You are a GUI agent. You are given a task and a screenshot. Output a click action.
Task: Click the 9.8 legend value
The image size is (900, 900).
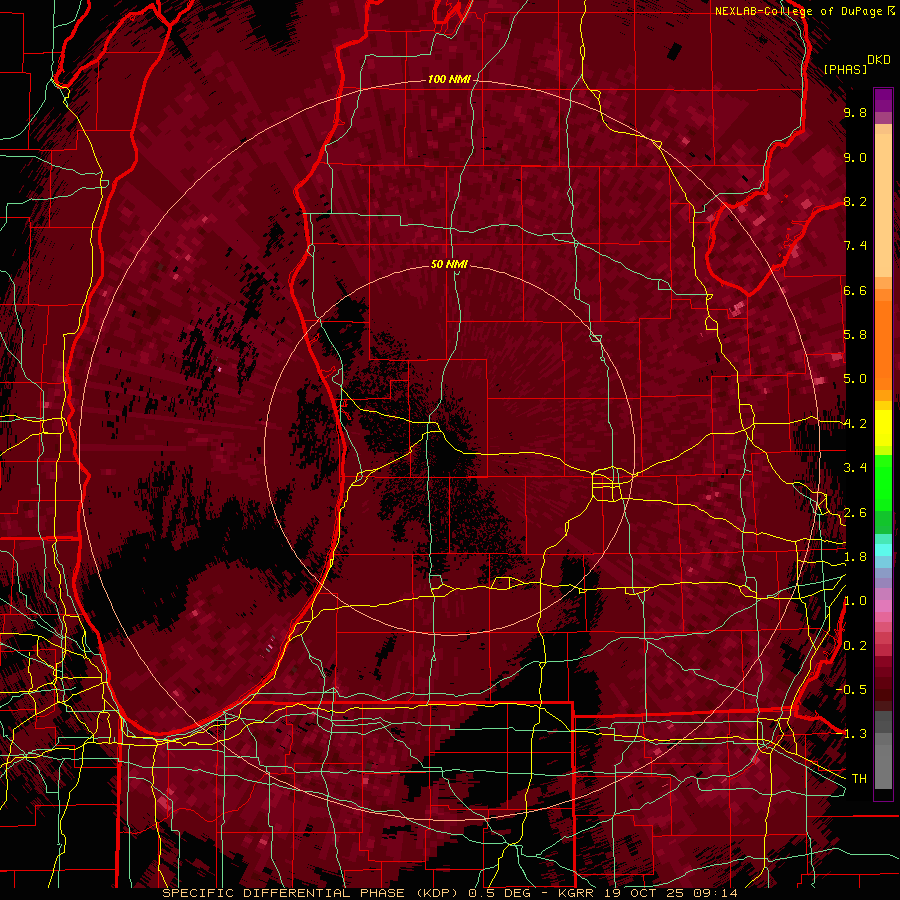pos(855,113)
